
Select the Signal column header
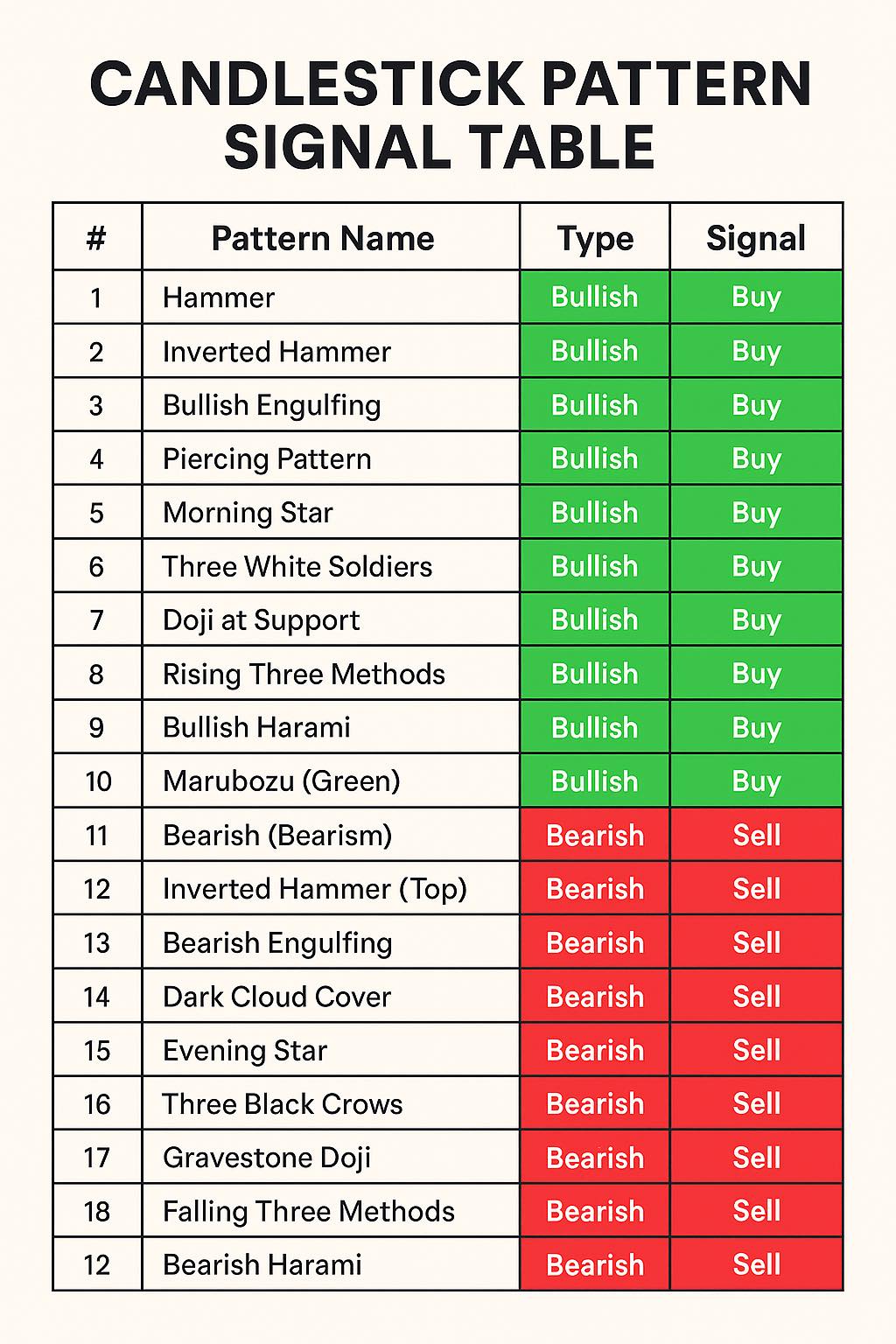point(756,237)
